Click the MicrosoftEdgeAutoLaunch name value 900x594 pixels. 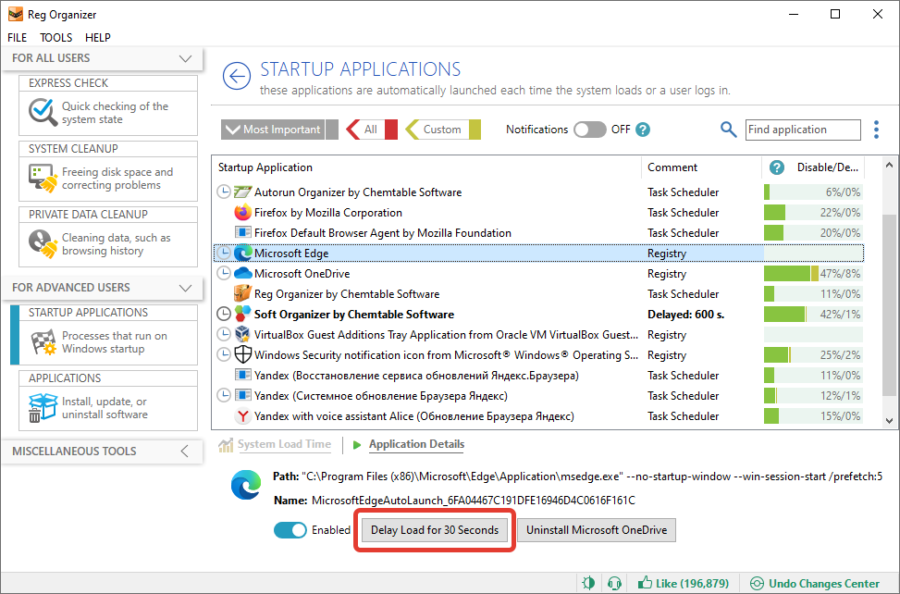tap(473, 500)
